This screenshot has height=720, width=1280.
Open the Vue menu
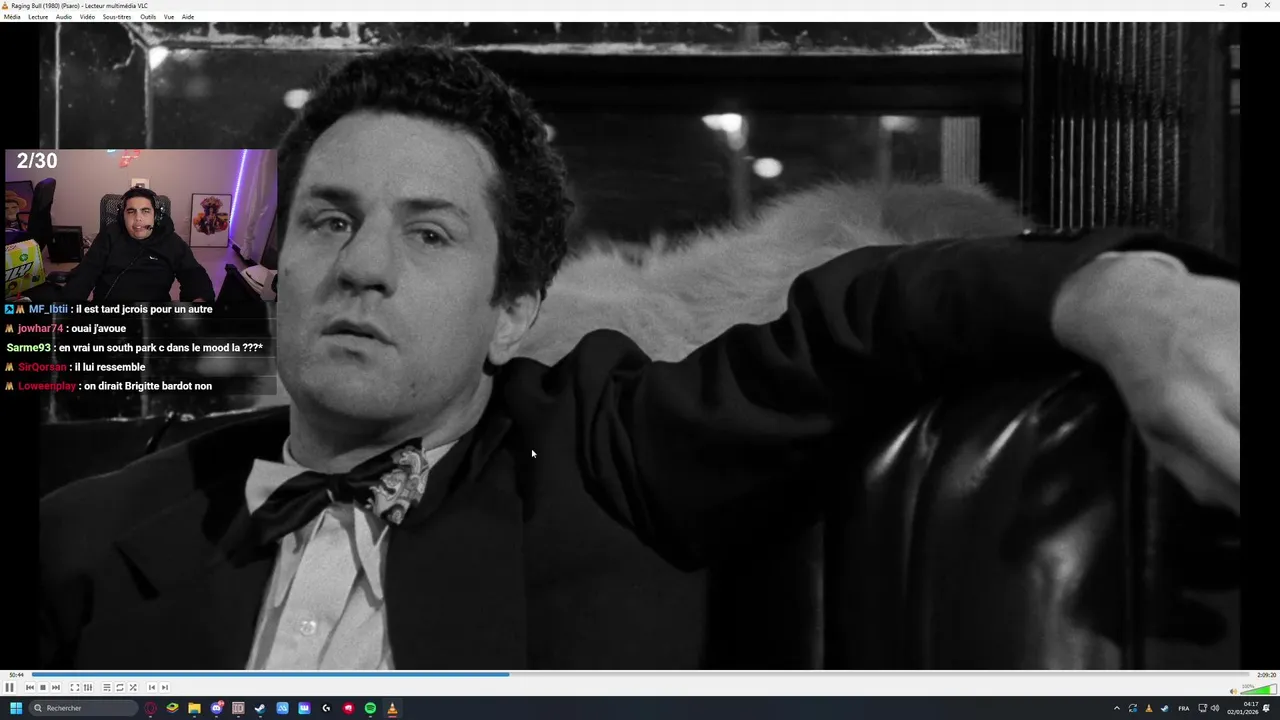tap(169, 17)
